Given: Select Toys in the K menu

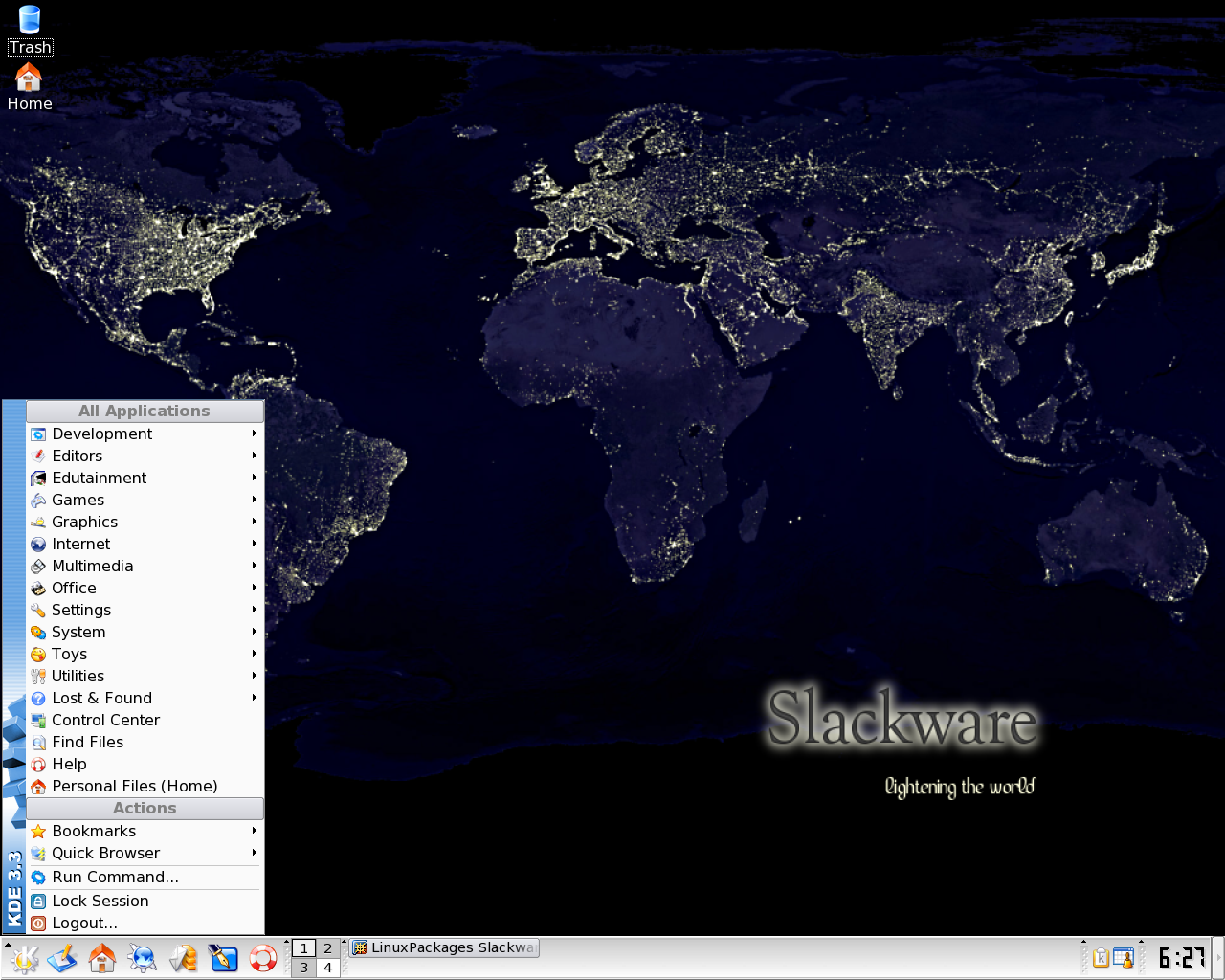Looking at the screenshot, I should pos(145,654).
